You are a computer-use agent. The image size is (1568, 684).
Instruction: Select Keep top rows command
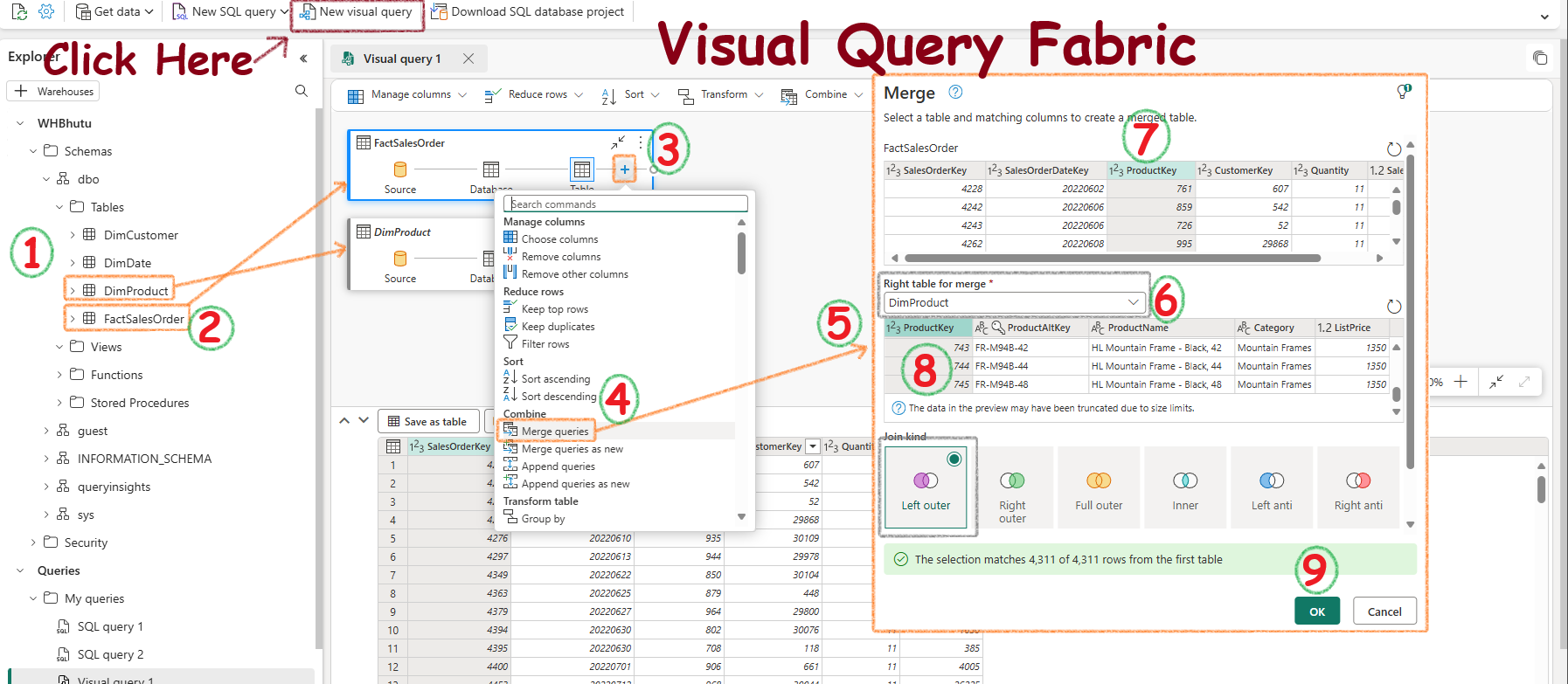click(x=554, y=308)
